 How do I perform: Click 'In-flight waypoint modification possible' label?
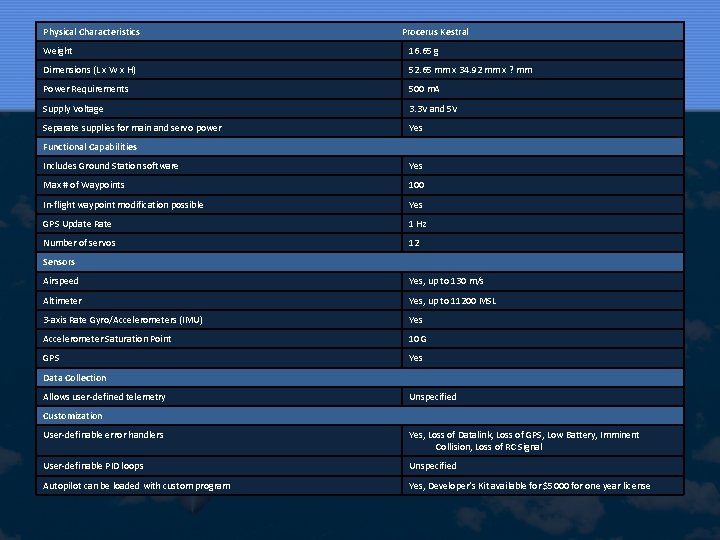[x=123, y=205]
